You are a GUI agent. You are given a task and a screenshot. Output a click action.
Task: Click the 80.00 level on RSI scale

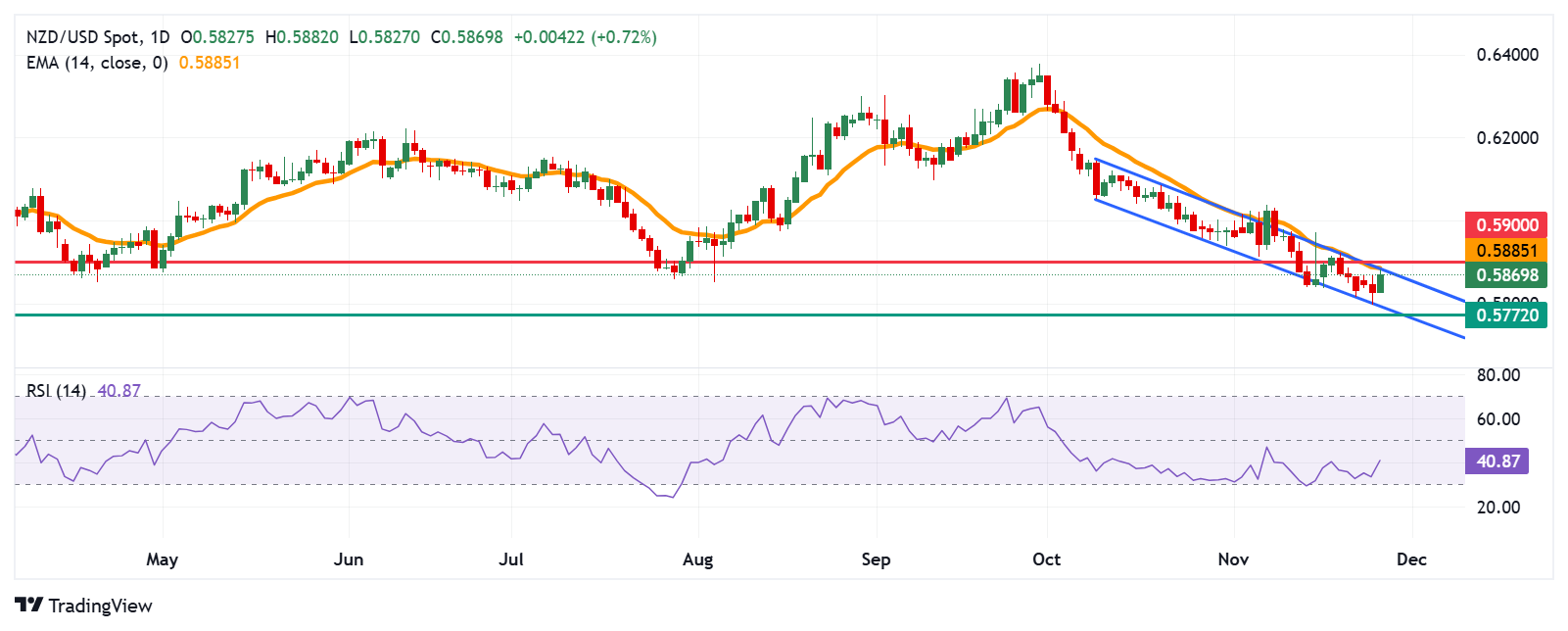(1497, 375)
